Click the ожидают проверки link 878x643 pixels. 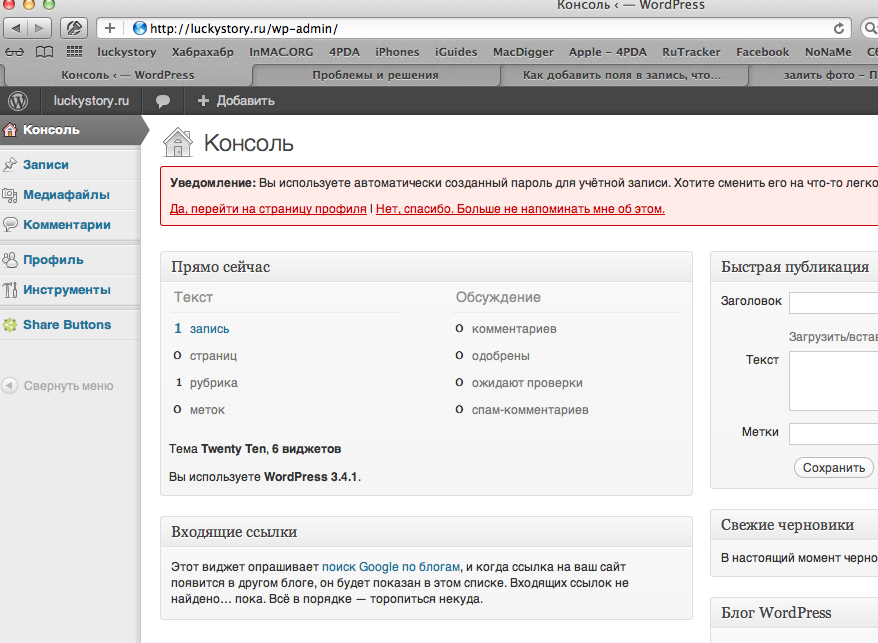(527, 383)
